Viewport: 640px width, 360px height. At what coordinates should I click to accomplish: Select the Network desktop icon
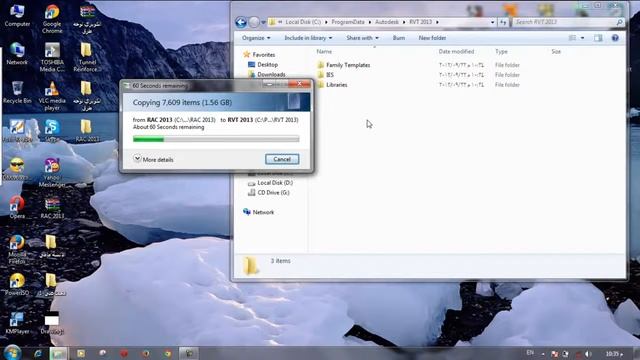17,53
